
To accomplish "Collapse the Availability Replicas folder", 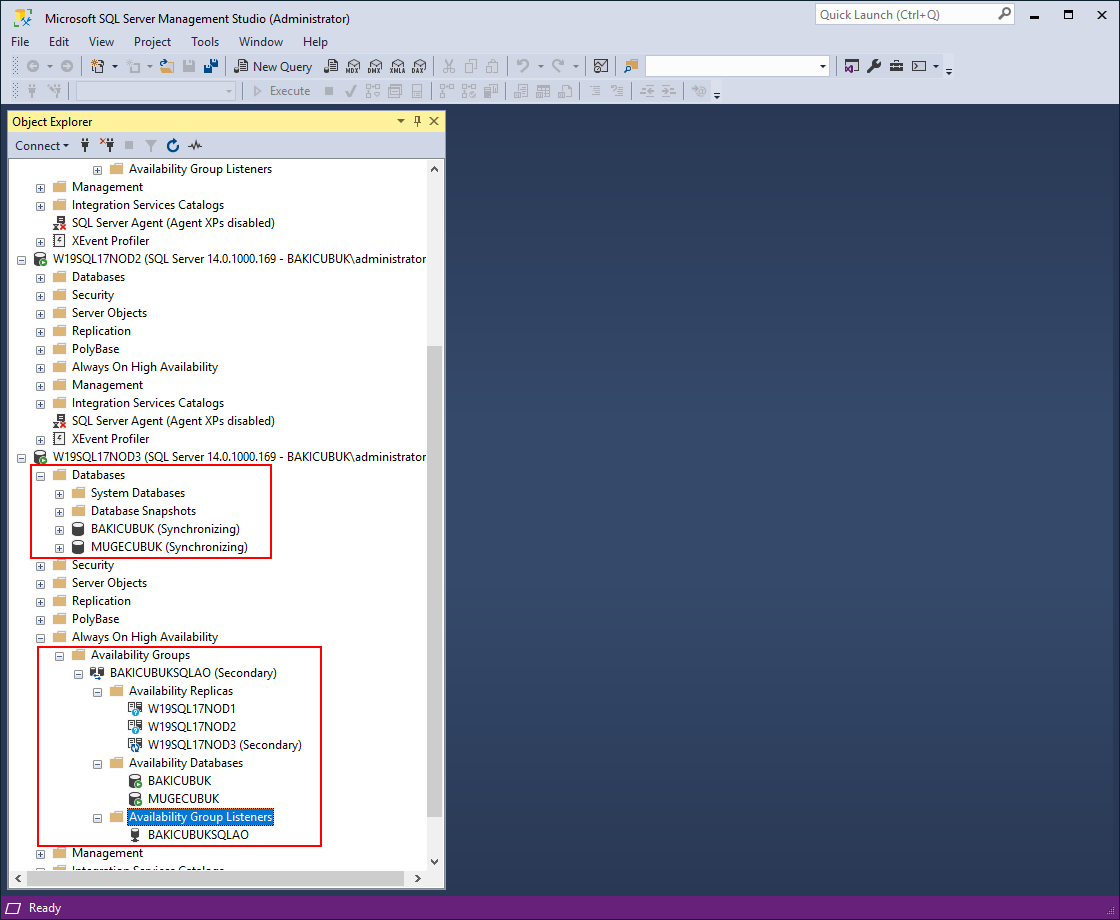I will 98,692.
